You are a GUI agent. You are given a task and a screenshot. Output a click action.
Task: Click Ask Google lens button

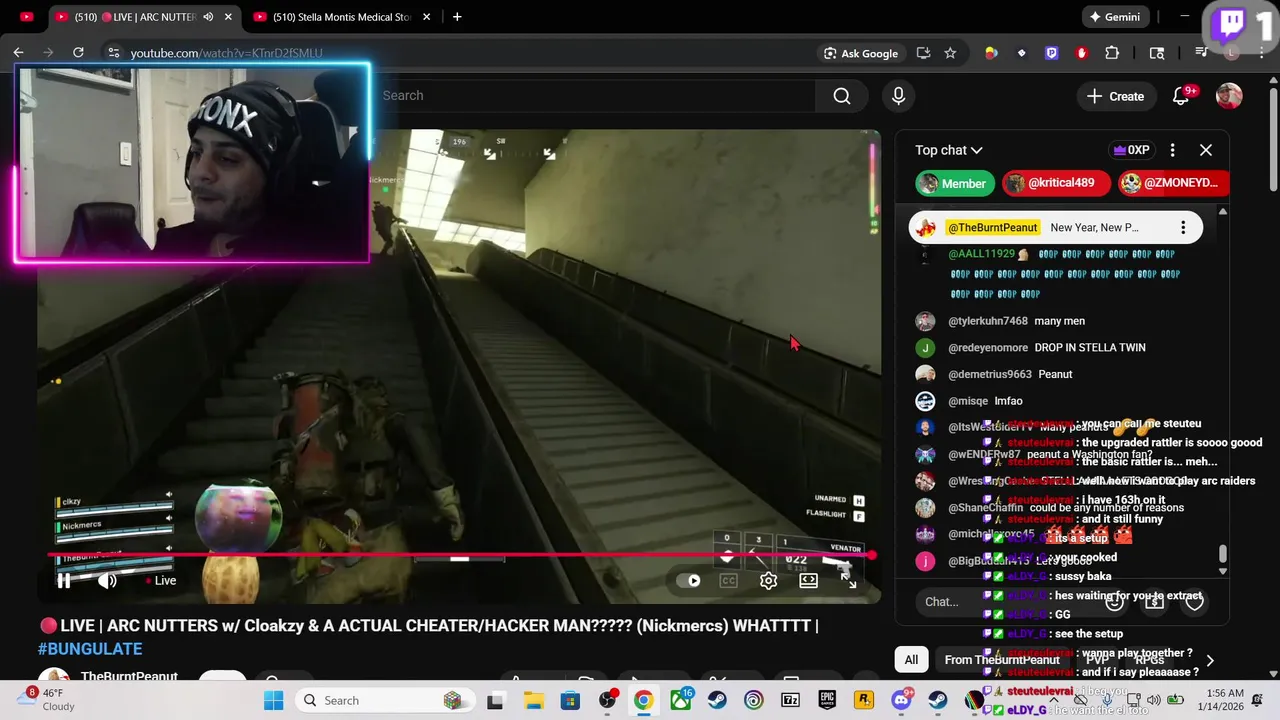[x=861, y=53]
